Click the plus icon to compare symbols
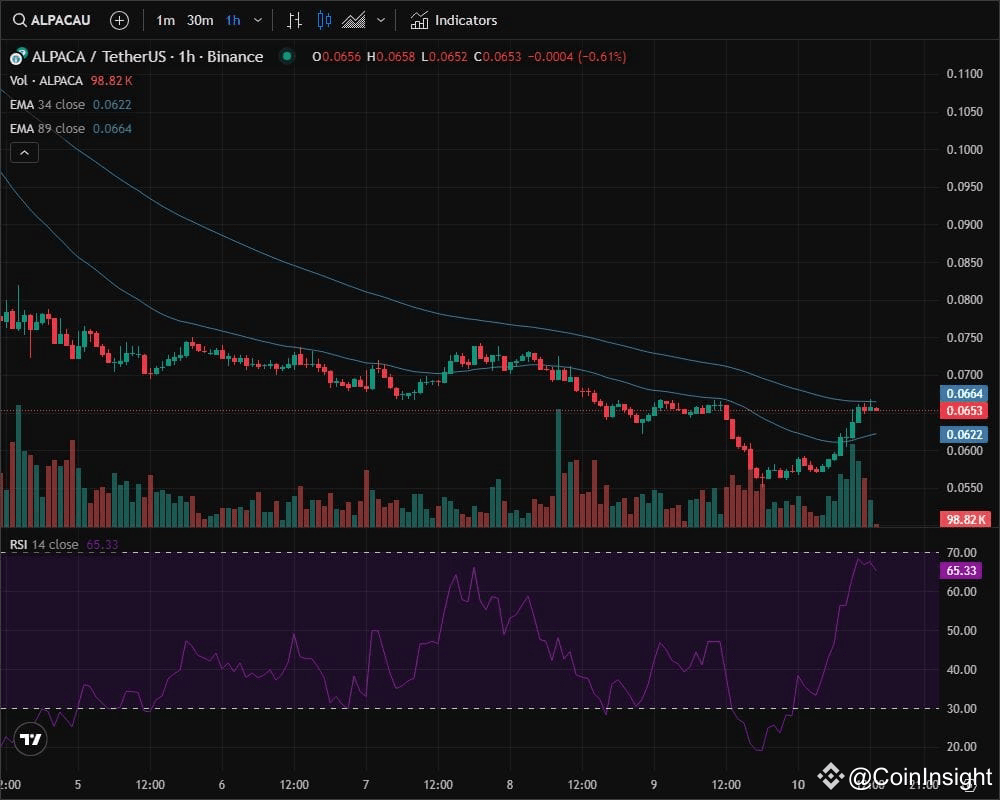 pyautogui.click(x=119, y=20)
